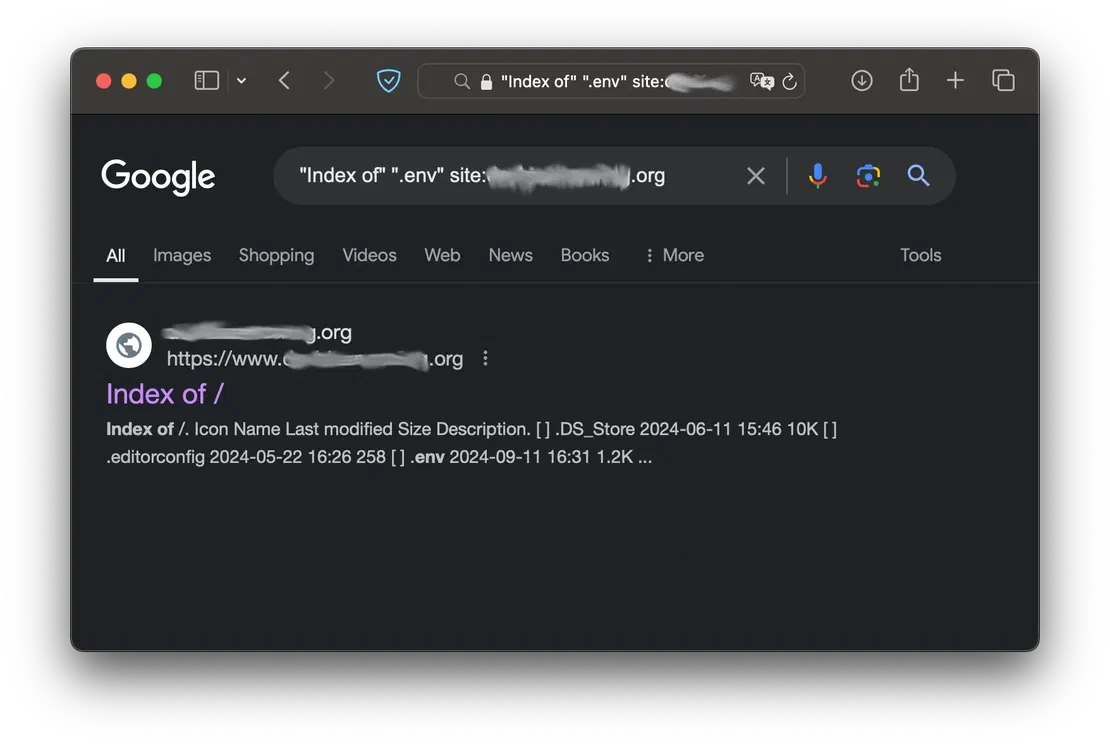Switch to Web results
This screenshot has width=1110, height=745.
coord(442,255)
